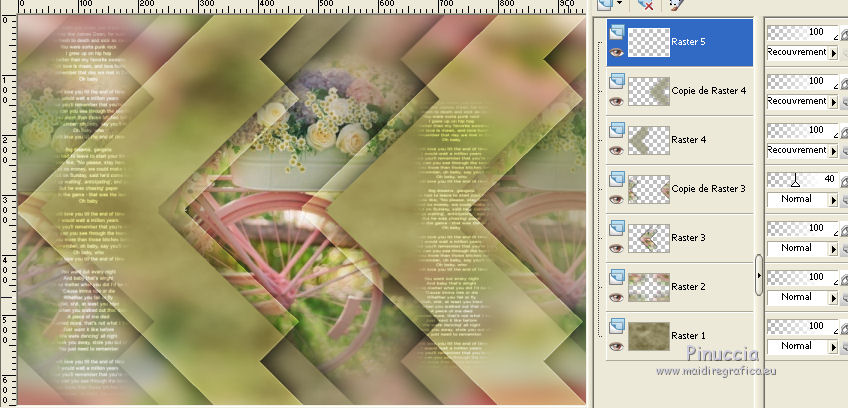
Task: Open blend mode dropdown for Copie de Raster 4
Action: (x=834, y=102)
